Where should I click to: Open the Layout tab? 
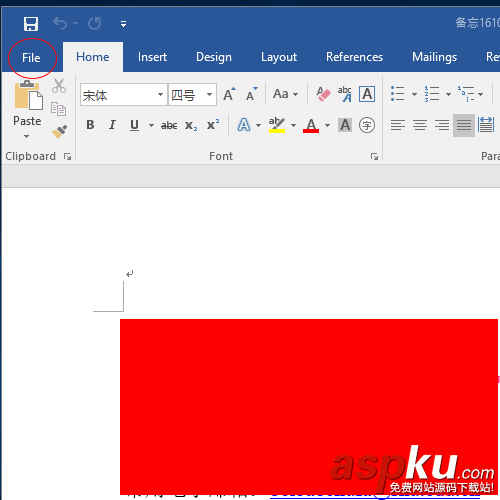279,57
